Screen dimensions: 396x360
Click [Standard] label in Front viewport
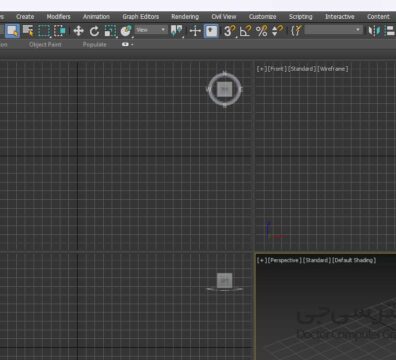click(x=302, y=69)
